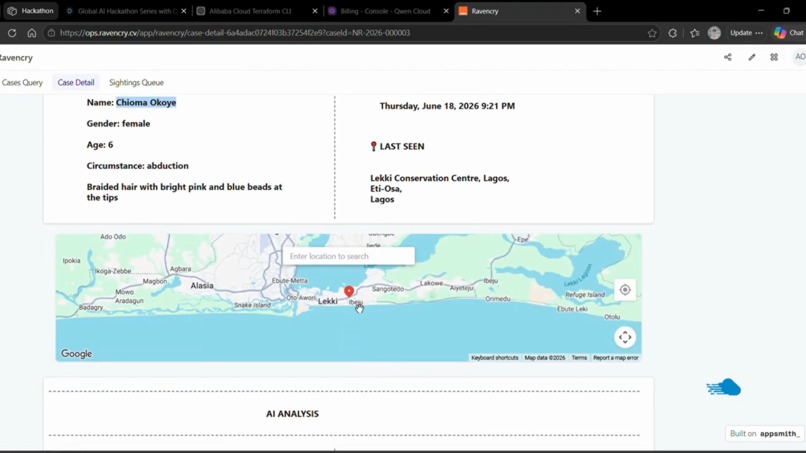Screen dimensions: 806x453
Task: Click the Thursday, June 18, 2026 date
Action: [447, 106]
